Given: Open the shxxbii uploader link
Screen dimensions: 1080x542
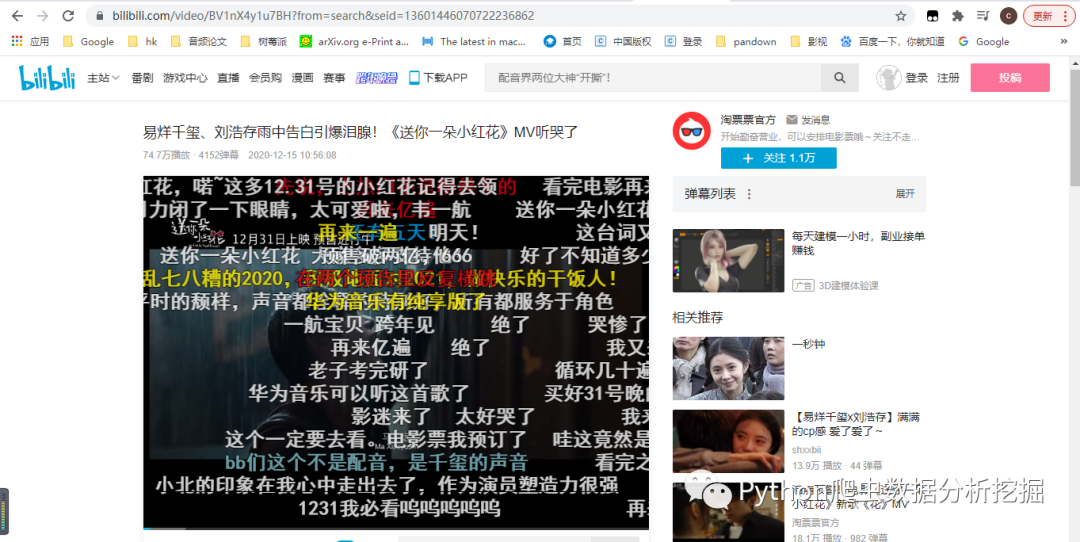Looking at the screenshot, I should (807, 450).
